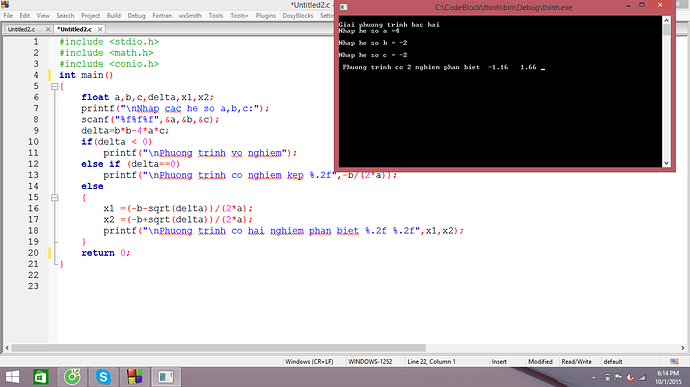Select the modified *Untitled2.c tab
The width and height of the screenshot is (690, 387).
(x=75, y=29)
